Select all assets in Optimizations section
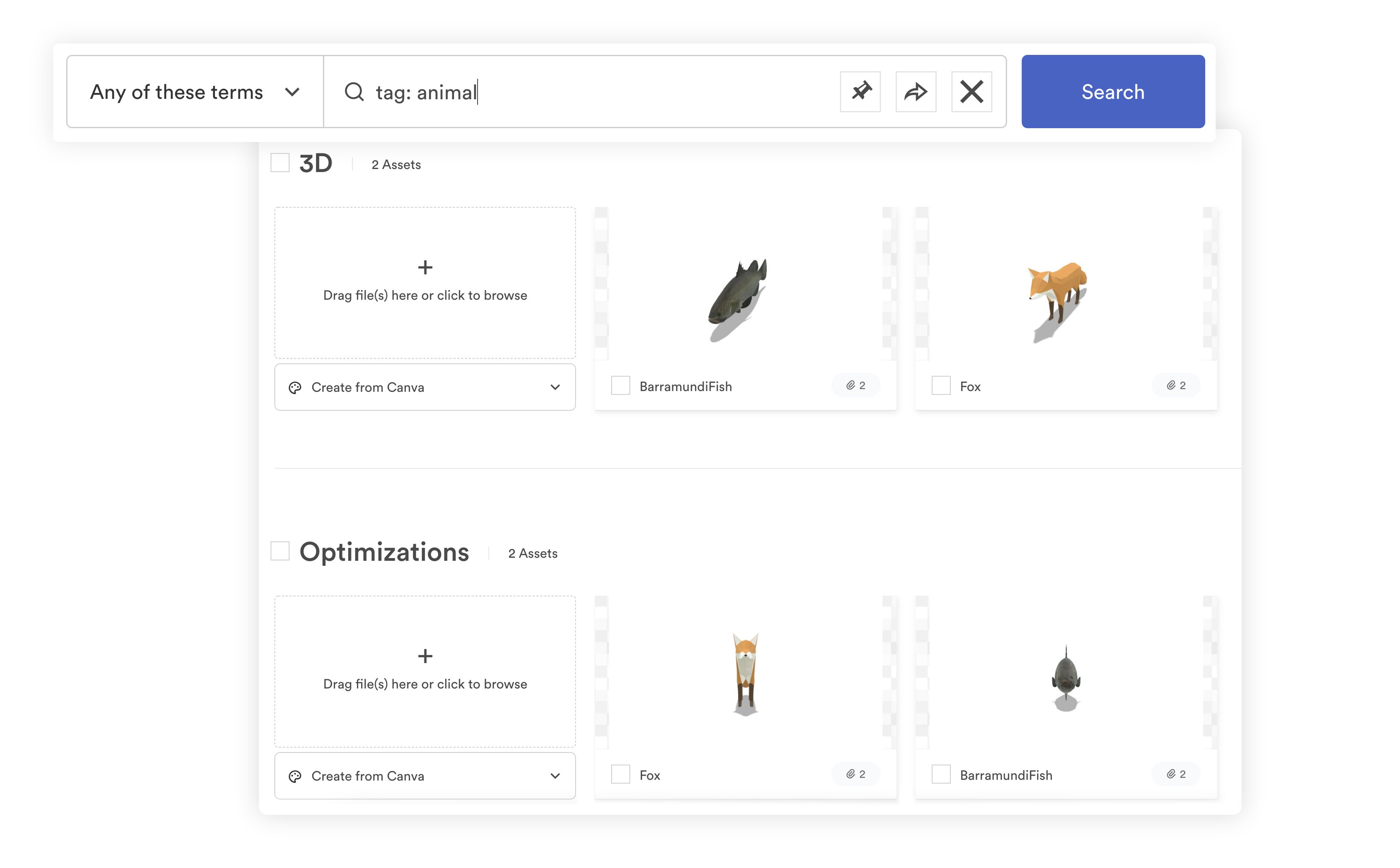 coord(279,551)
